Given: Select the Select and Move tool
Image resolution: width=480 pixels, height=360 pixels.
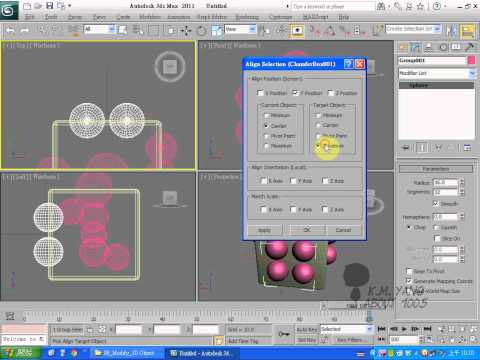Looking at the screenshot, I should 186,31.
